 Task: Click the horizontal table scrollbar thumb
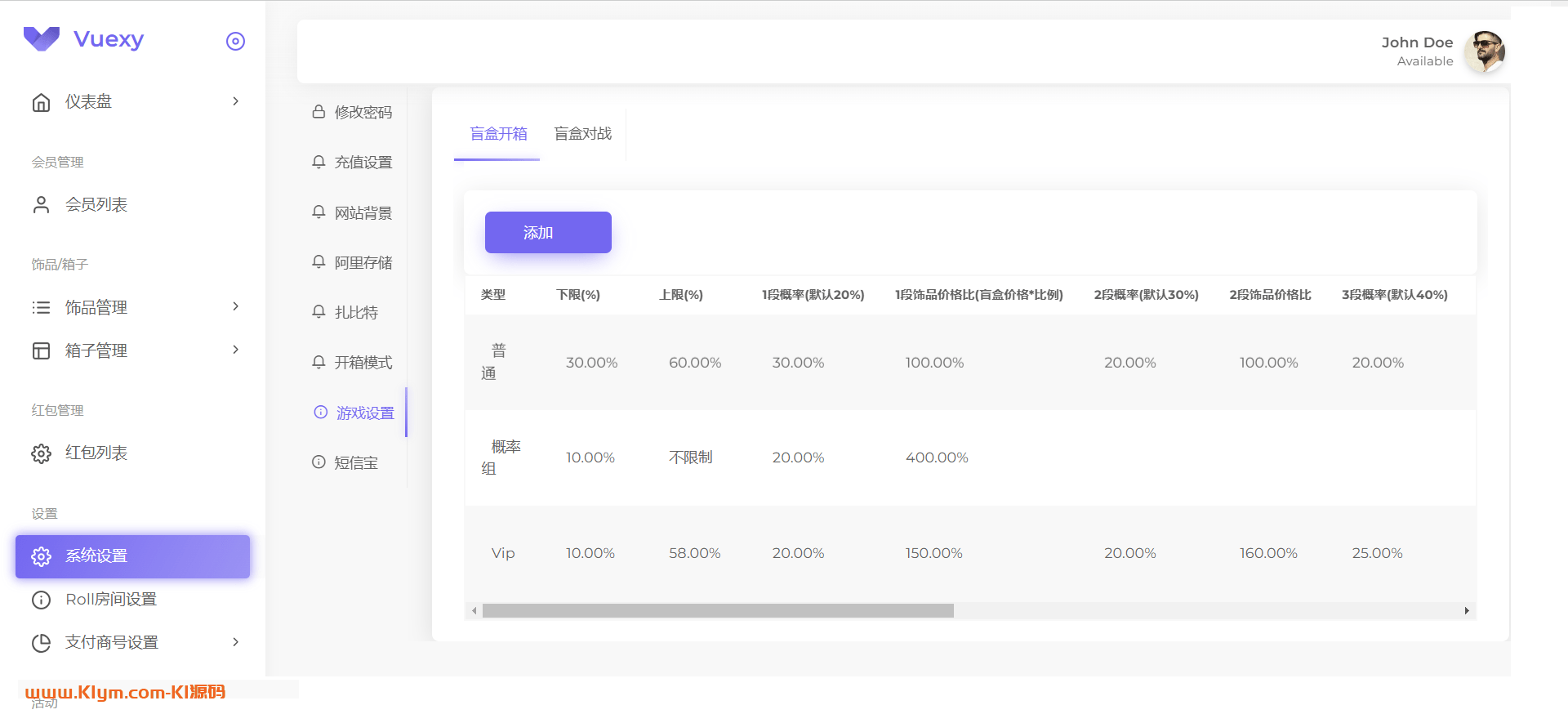coord(717,611)
